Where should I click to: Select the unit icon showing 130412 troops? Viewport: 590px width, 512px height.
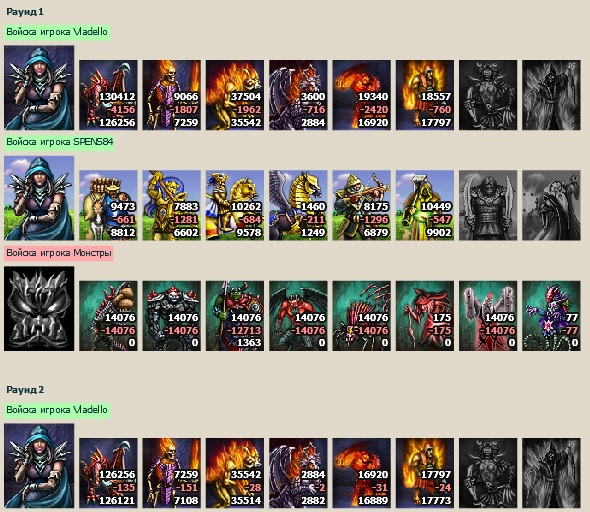click(x=108, y=95)
